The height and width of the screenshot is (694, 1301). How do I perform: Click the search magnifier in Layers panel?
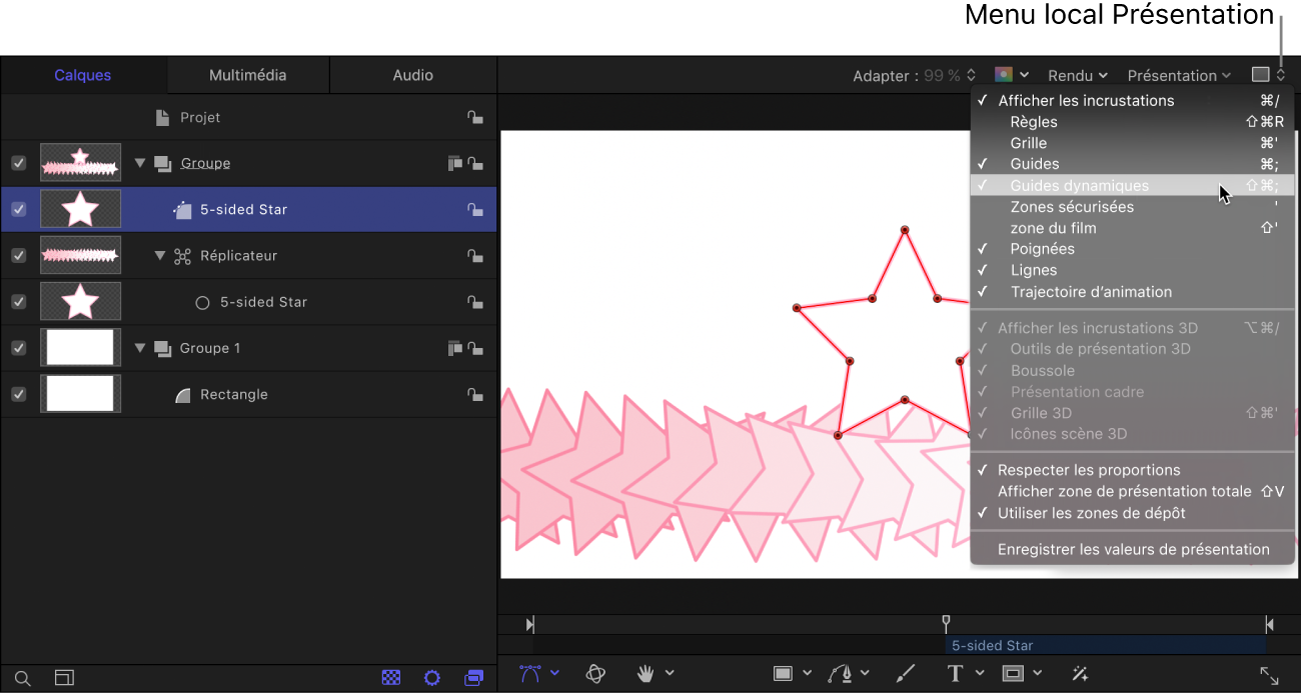22,678
